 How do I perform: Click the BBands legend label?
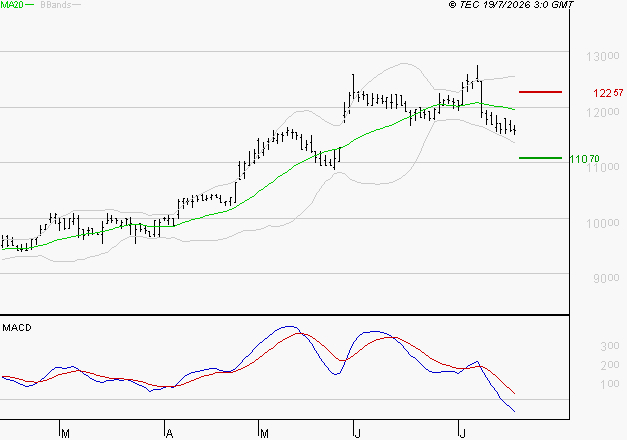[x=56, y=5]
